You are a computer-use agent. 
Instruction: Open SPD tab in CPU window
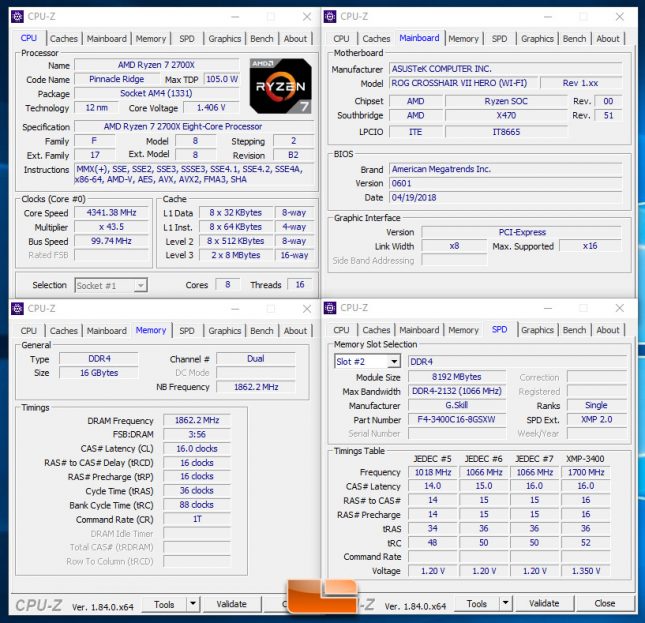tap(187, 39)
